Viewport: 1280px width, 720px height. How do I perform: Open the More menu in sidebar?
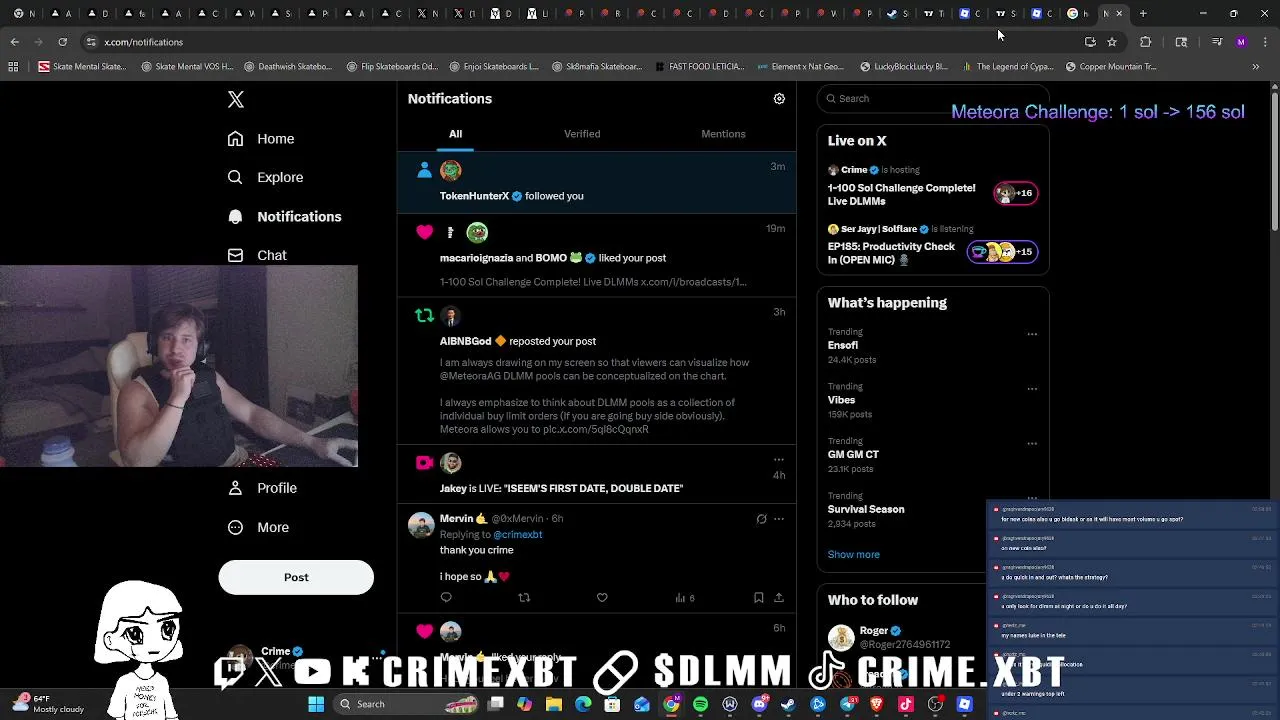[x=258, y=527]
